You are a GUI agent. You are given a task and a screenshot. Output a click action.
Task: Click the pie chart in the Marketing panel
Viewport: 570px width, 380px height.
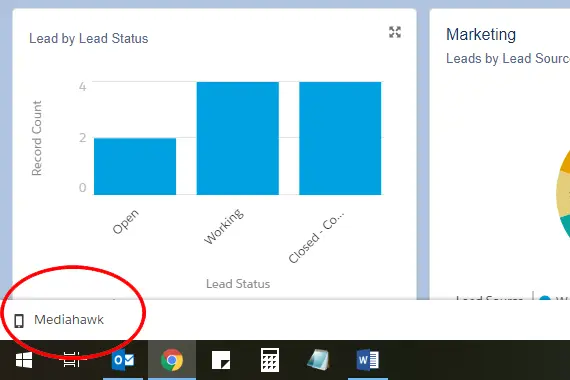point(563,193)
